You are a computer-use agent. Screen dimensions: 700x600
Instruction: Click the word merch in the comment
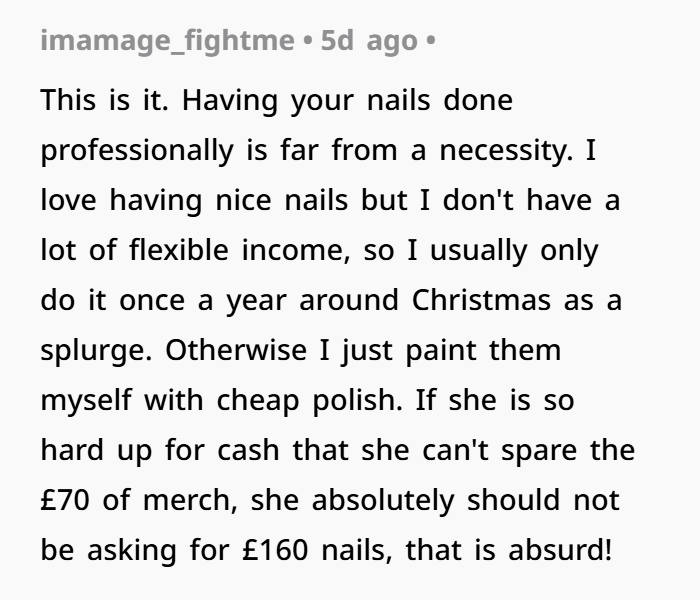point(191,501)
